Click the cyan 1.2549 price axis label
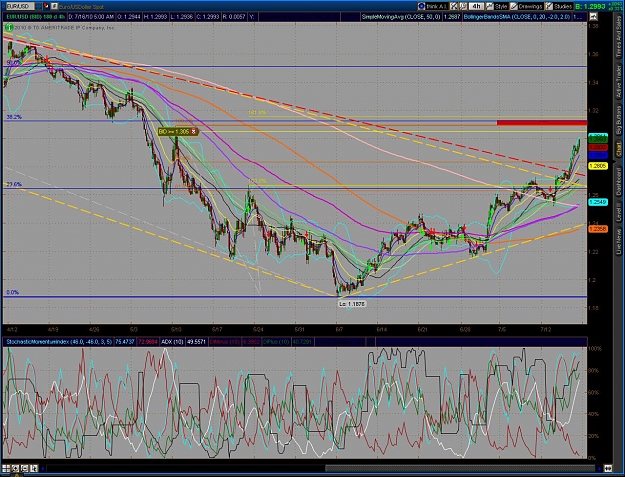This screenshot has width=625, height=477. point(597,202)
